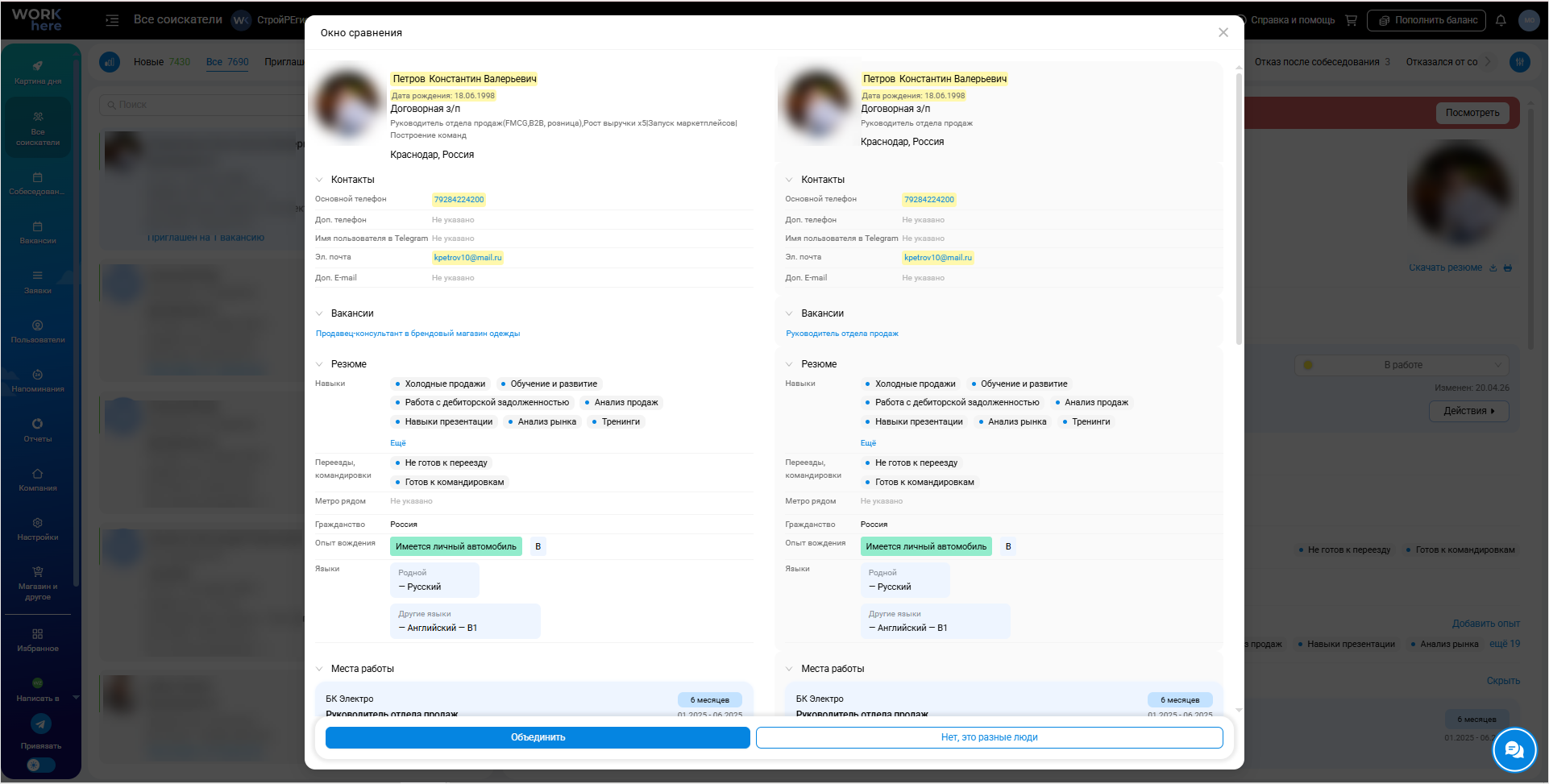Viewport: 1549px width, 784px height.
Task: Switch to Отказ после собеседования tab
Action: (1322, 62)
